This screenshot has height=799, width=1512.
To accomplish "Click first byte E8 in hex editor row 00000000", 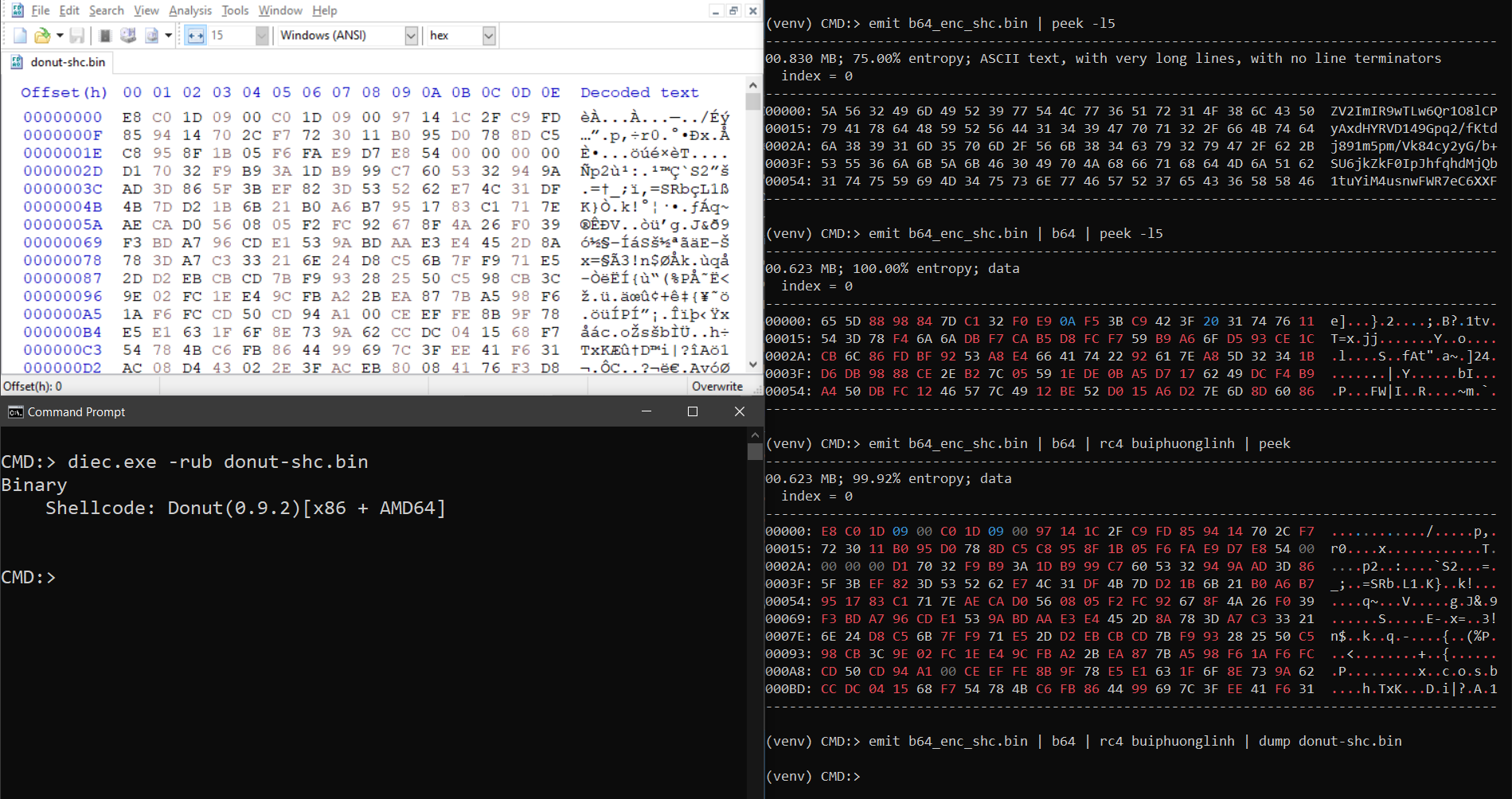I will tap(132, 117).
